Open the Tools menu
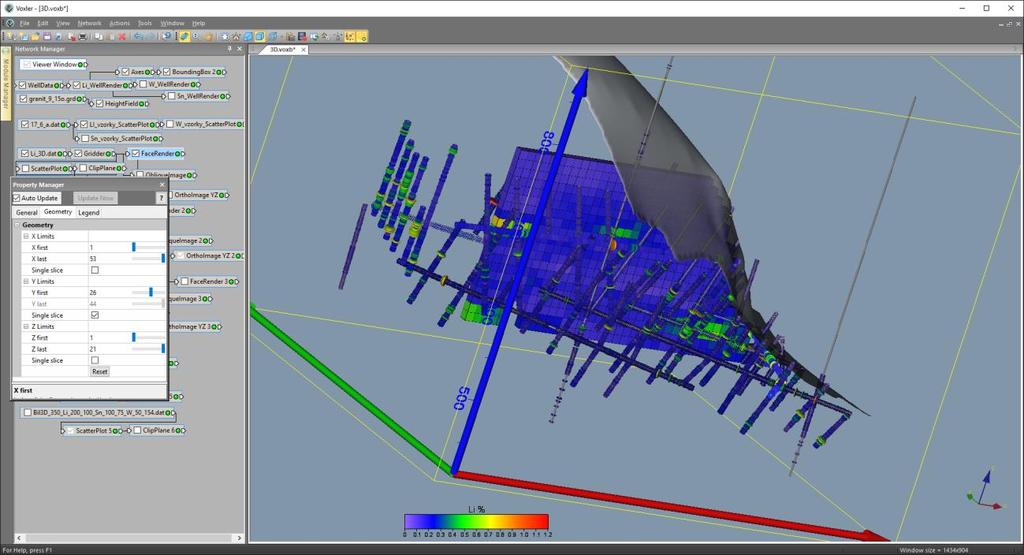 pyautogui.click(x=144, y=23)
